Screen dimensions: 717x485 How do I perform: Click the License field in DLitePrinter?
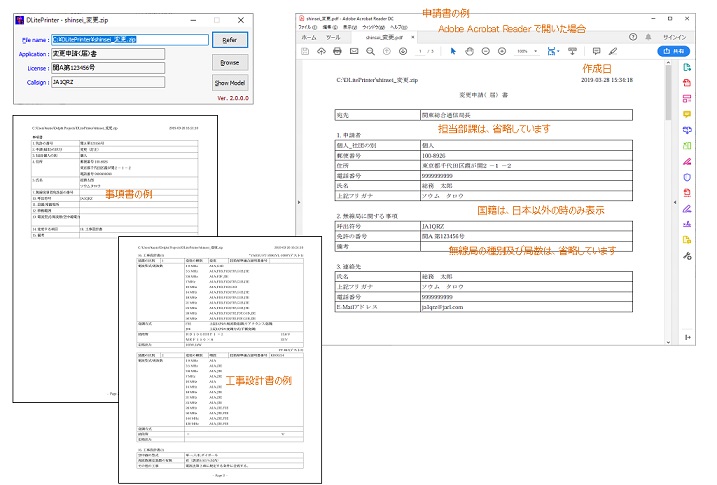point(108,68)
